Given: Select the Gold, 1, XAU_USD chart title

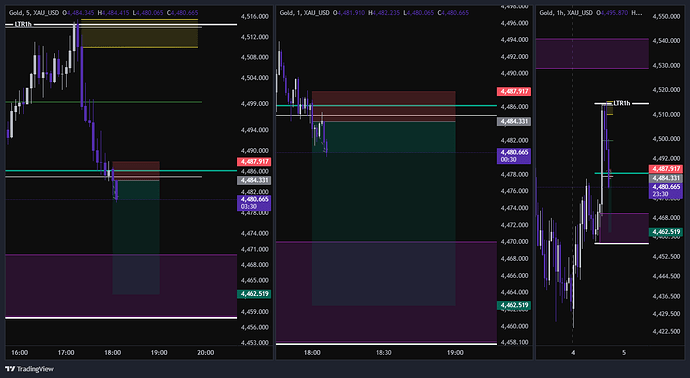Looking at the screenshot, I should (x=305, y=13).
